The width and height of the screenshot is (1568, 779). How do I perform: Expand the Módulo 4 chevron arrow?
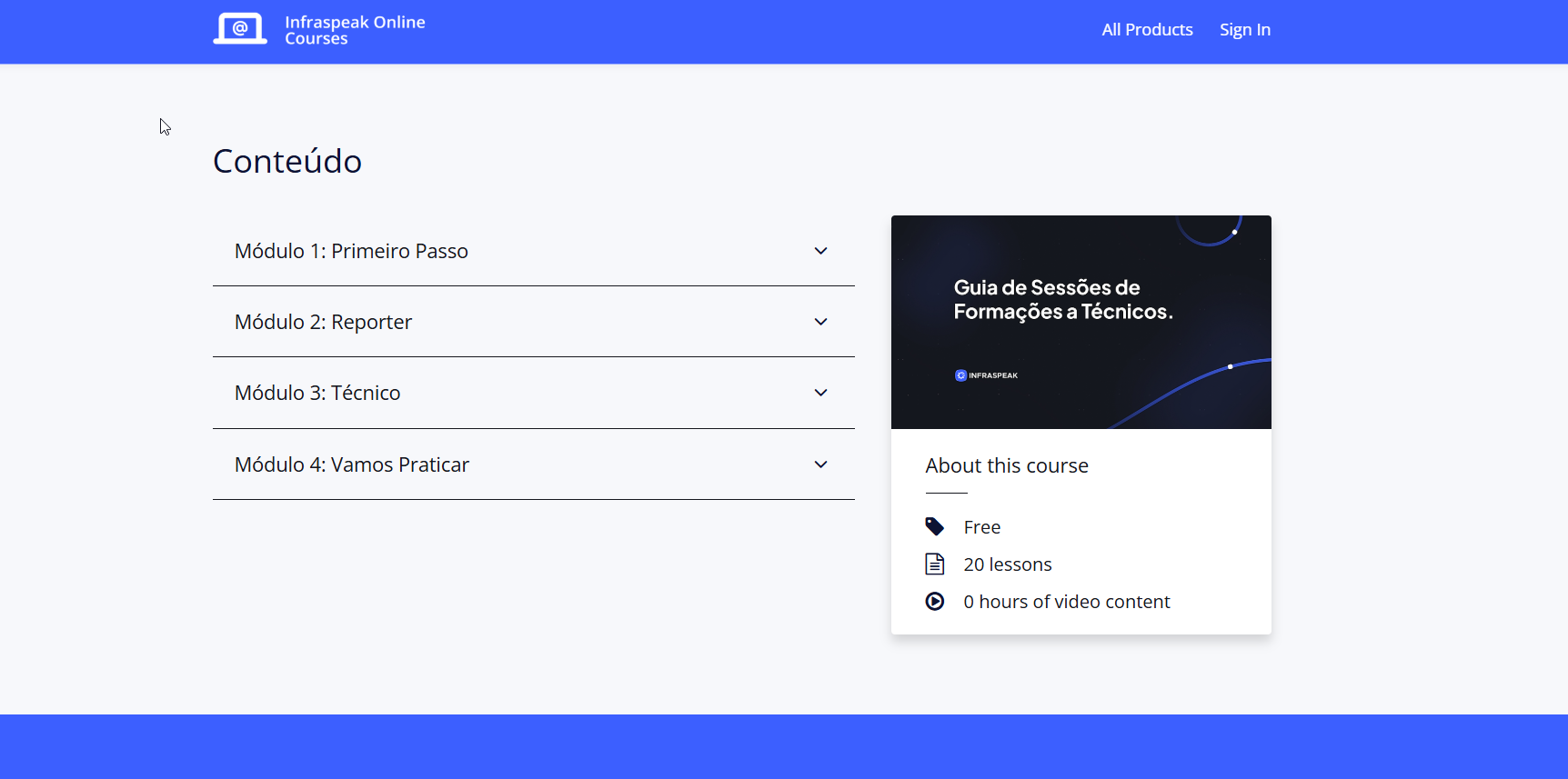click(820, 464)
